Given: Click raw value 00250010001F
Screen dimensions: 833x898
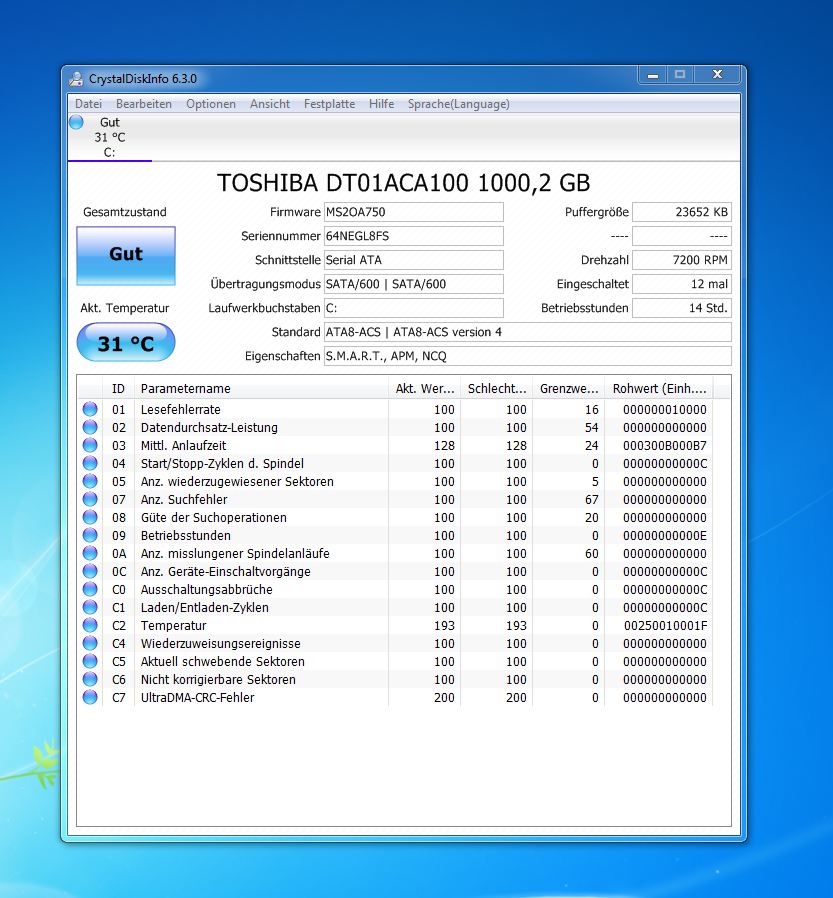Looking at the screenshot, I should (x=665, y=625).
